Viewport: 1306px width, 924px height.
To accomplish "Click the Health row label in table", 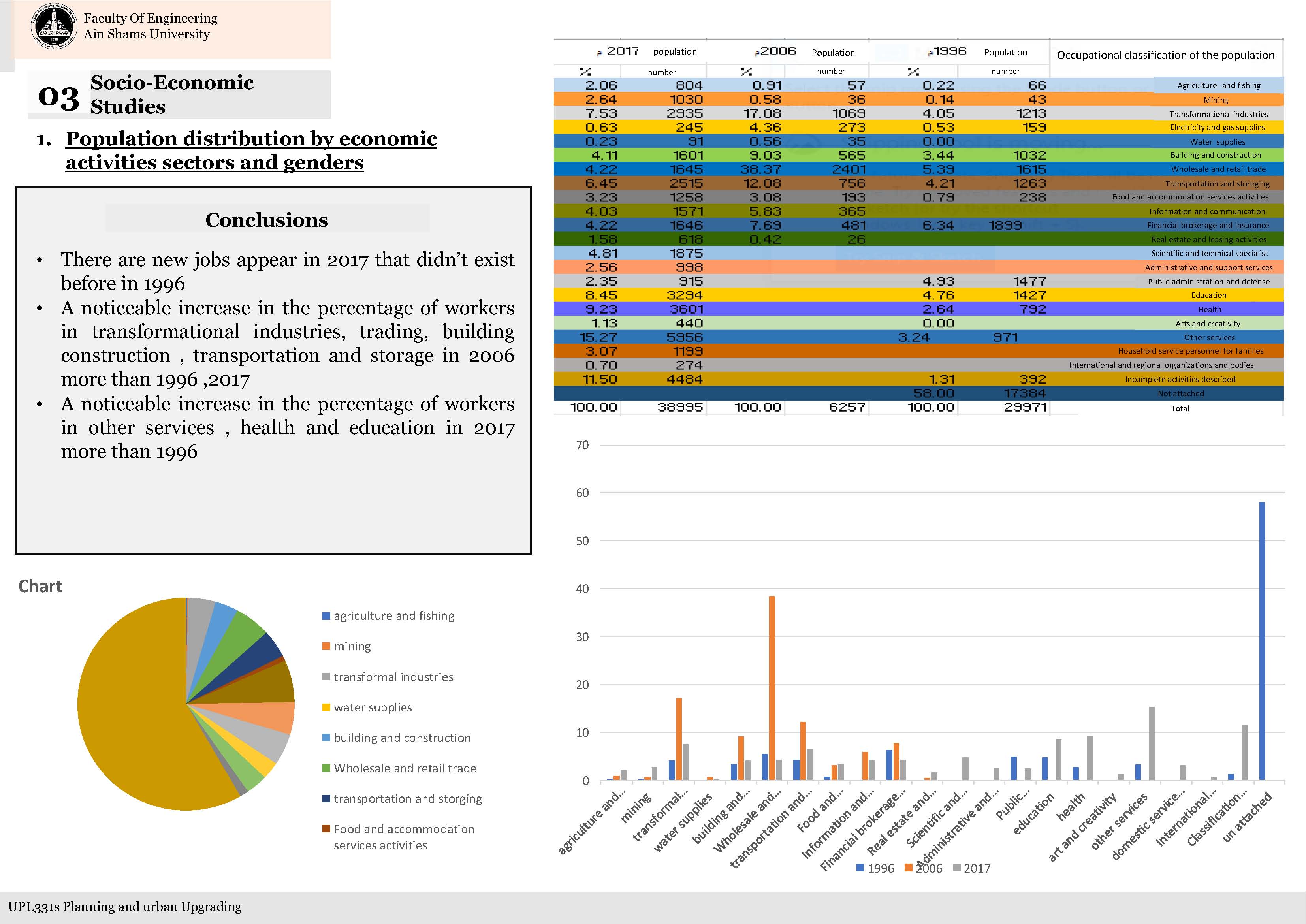I will click(x=1209, y=310).
